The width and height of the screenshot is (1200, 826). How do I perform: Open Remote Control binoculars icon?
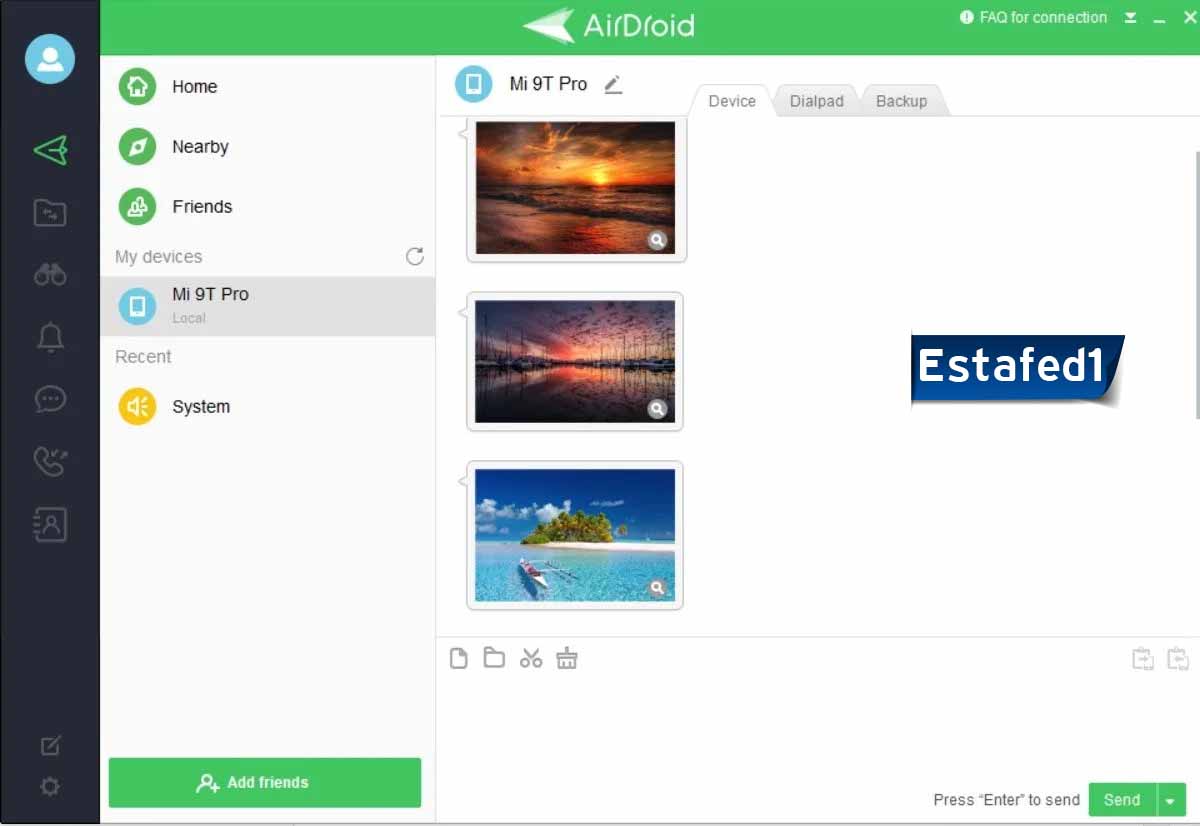click(x=50, y=274)
